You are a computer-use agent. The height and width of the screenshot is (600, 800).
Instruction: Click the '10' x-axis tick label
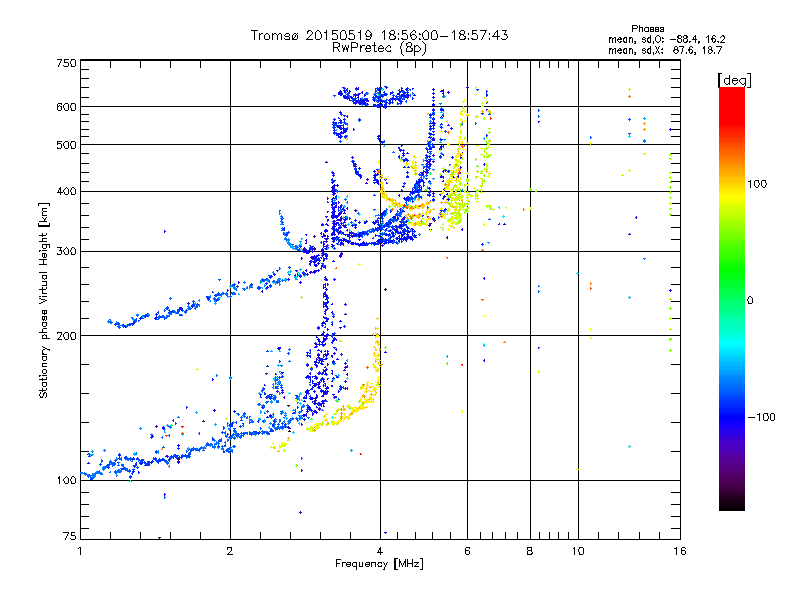tap(578, 551)
